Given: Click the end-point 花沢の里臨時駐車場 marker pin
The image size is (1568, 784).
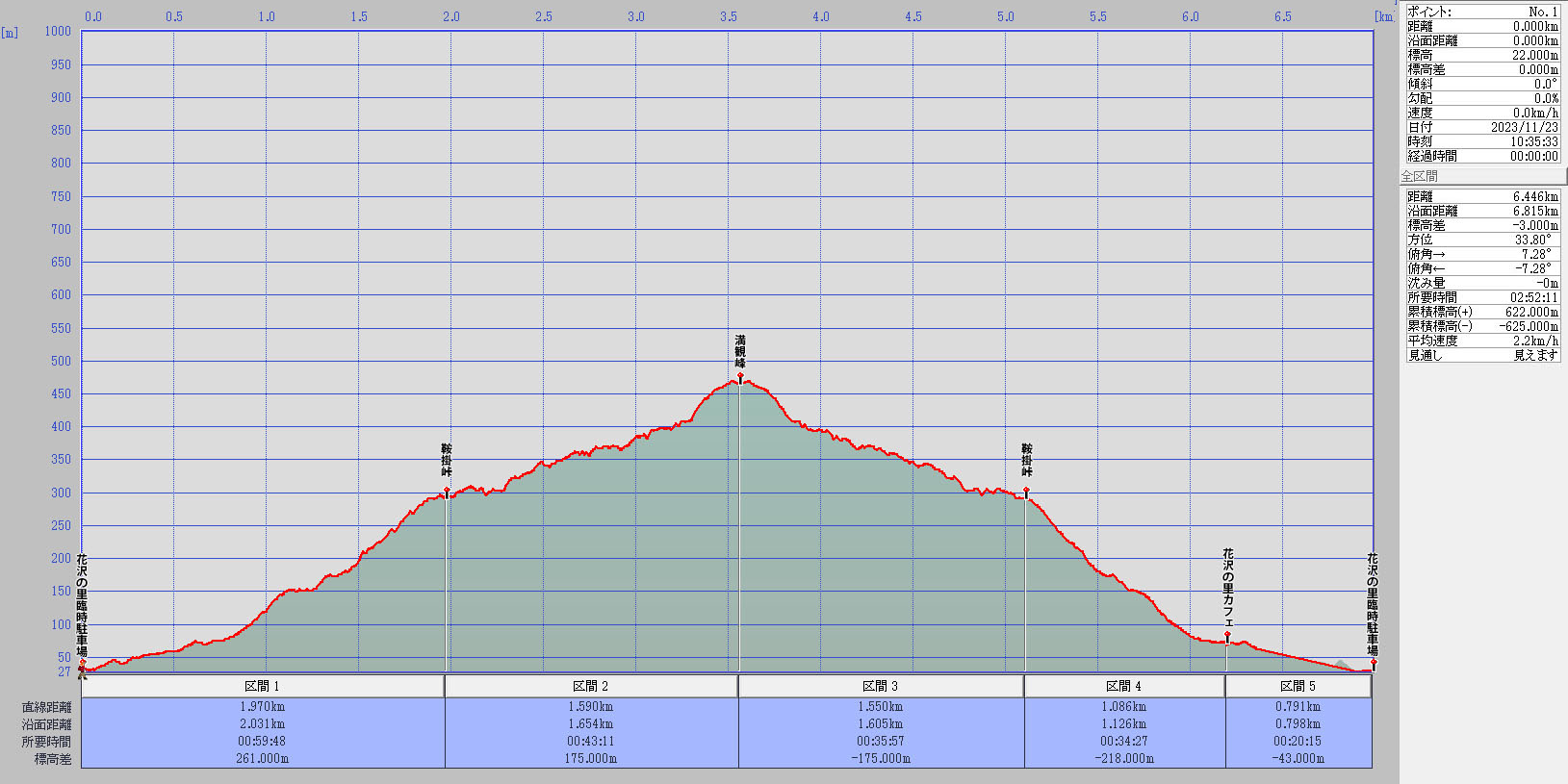Looking at the screenshot, I should click(1374, 663).
